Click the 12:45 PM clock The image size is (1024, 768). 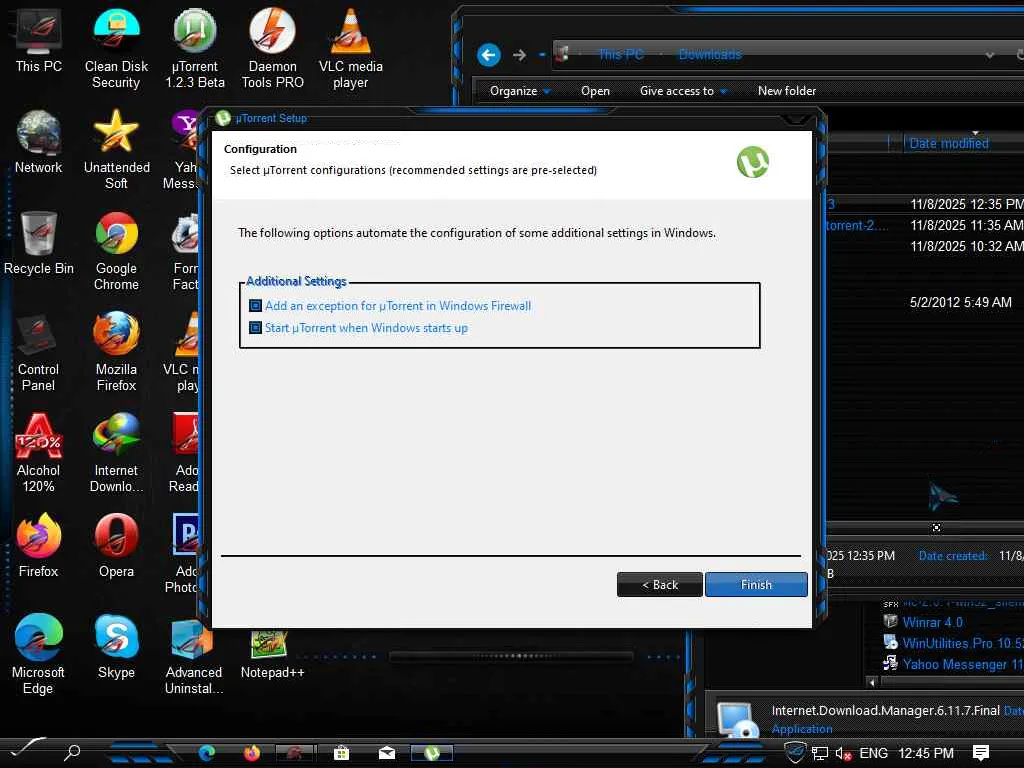(x=925, y=753)
